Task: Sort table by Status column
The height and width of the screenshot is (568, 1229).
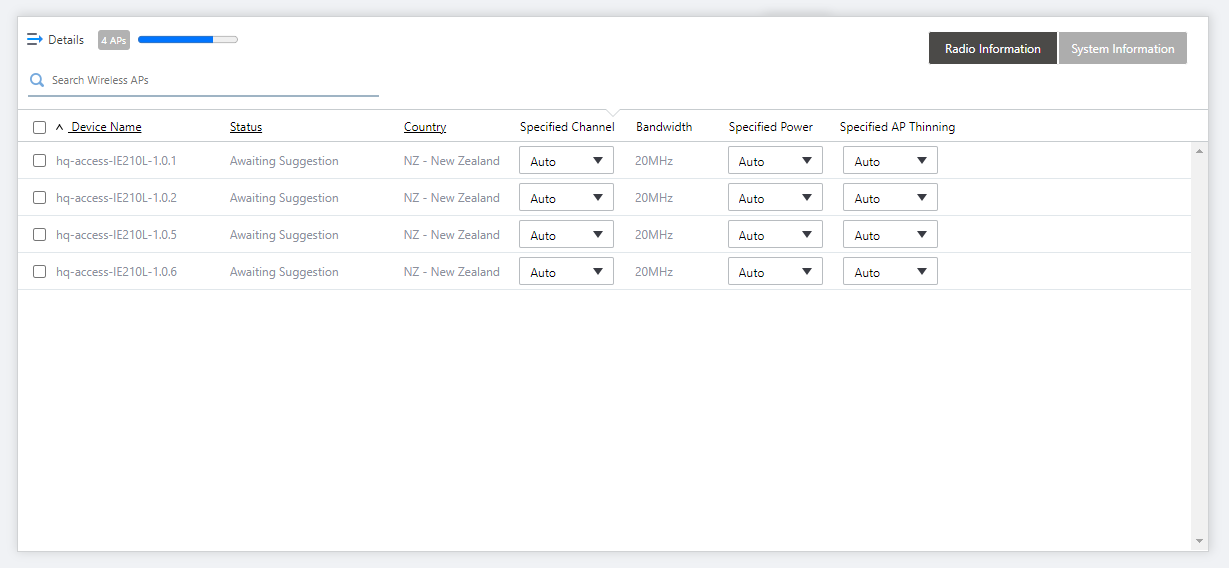Action: point(246,127)
